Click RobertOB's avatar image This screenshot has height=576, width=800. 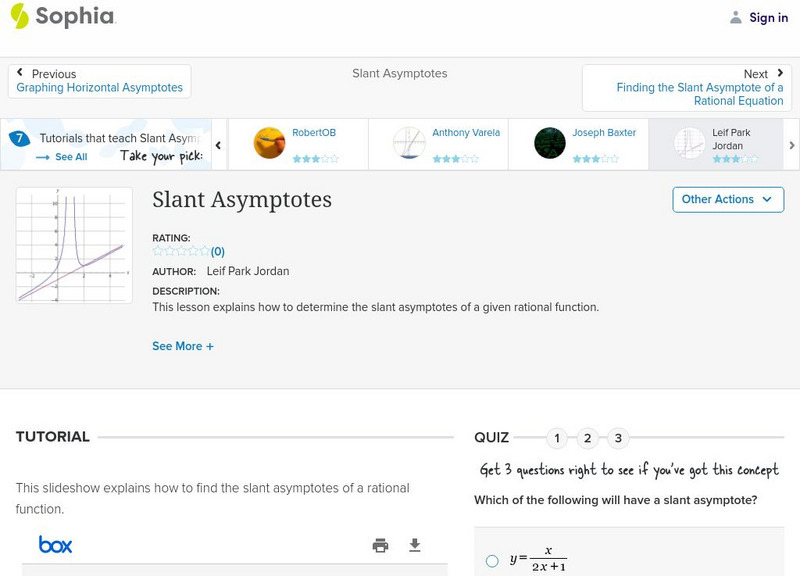(269, 143)
